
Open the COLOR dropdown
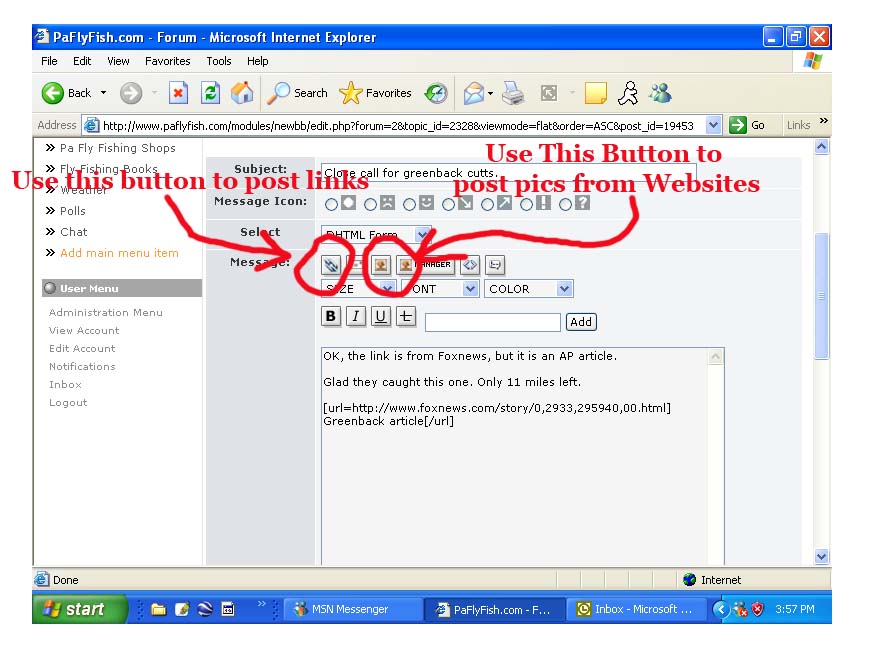[x=529, y=288]
